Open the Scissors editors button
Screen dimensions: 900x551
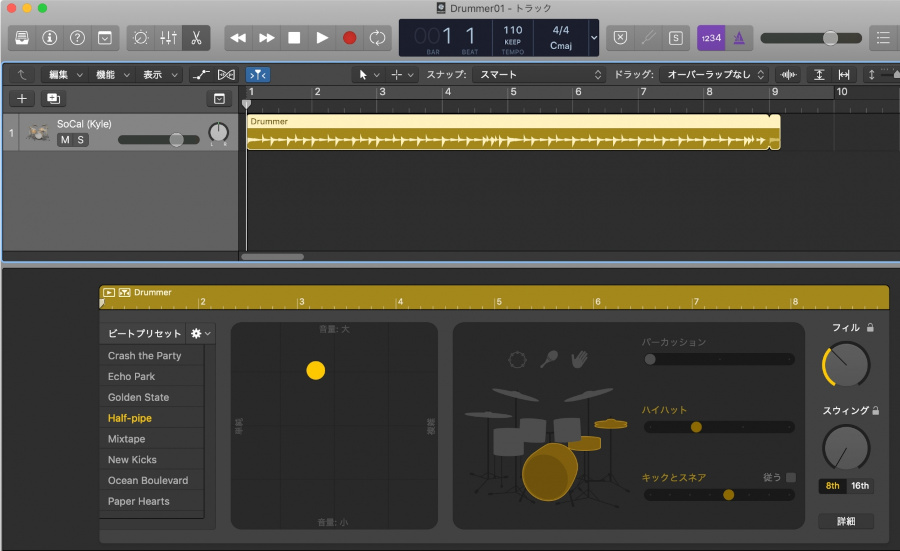pyautogui.click(x=196, y=38)
